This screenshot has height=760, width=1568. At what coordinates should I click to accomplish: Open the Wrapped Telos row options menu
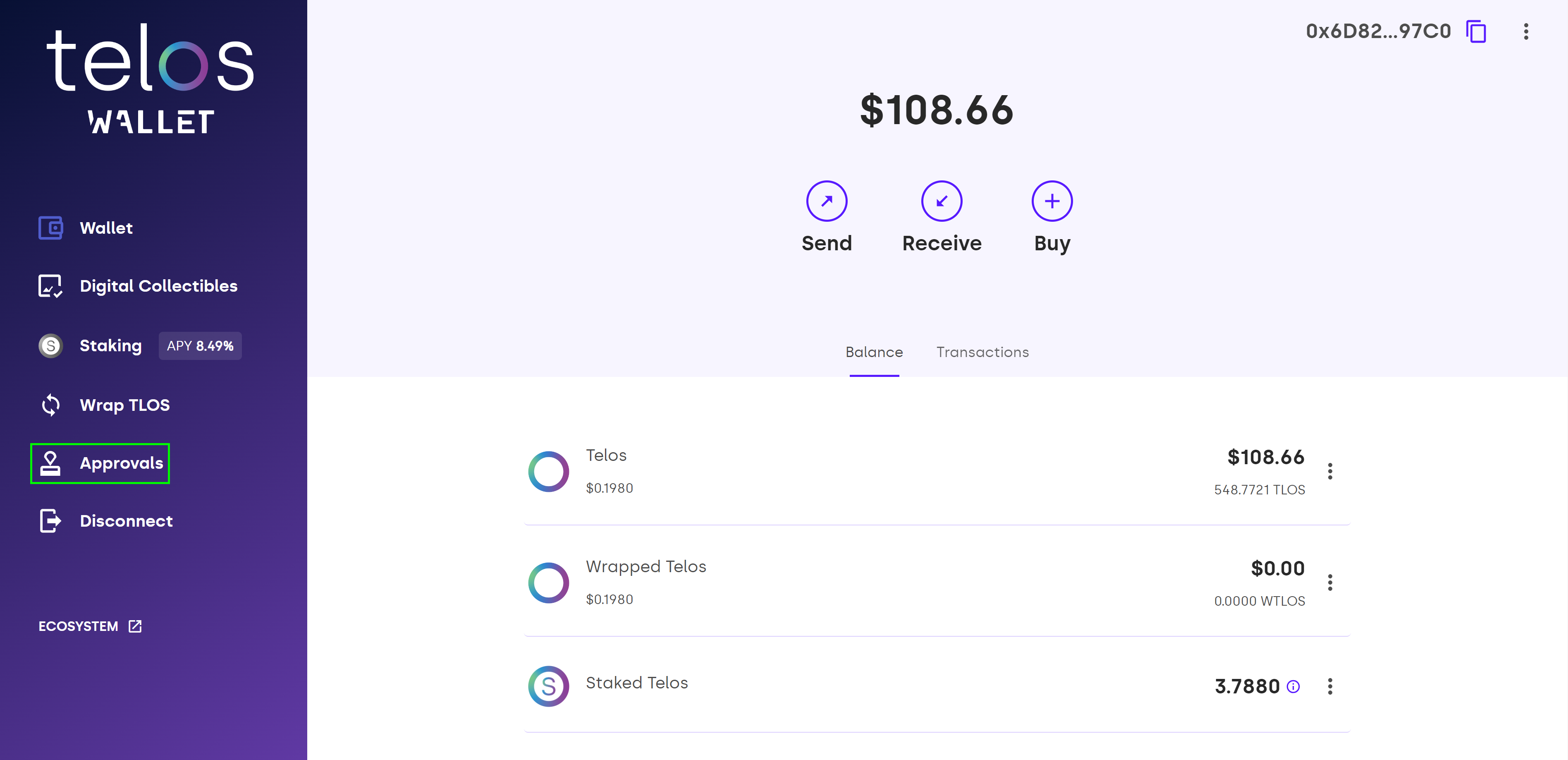click(x=1330, y=583)
